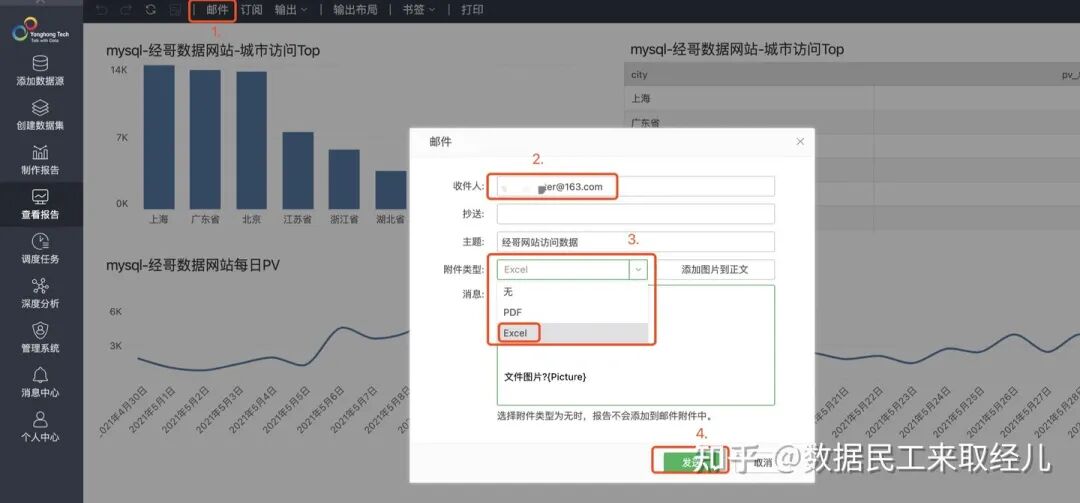Select PDF in attachment type list

(572, 312)
